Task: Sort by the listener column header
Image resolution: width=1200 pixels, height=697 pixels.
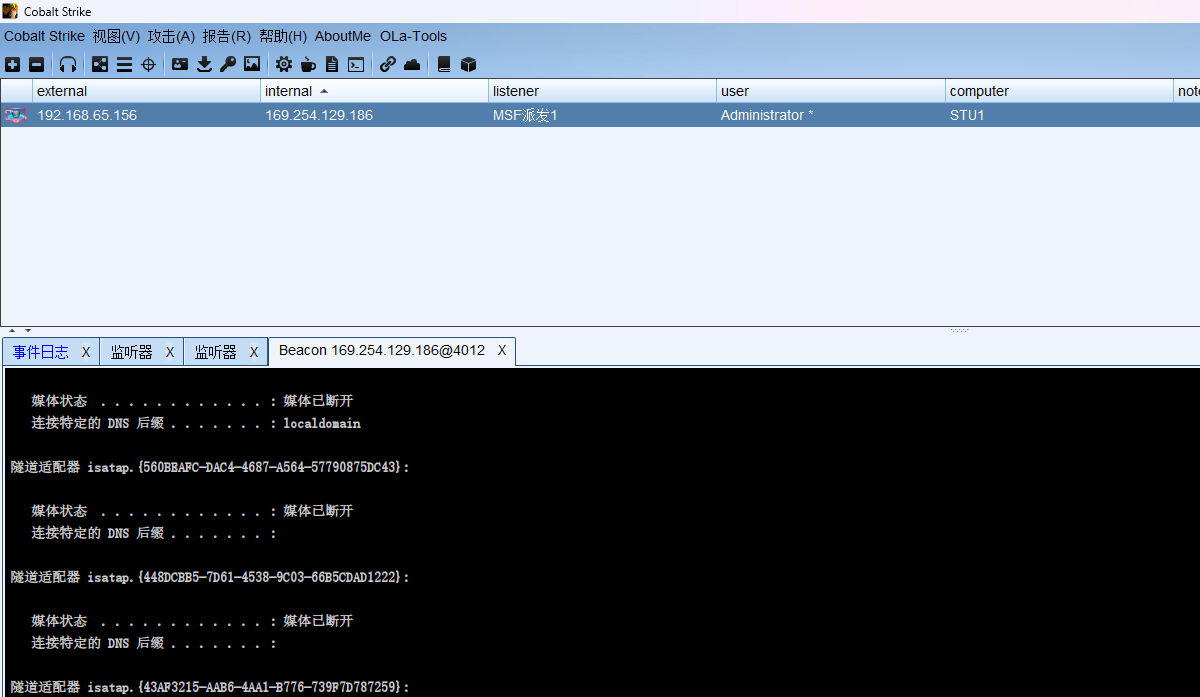Action: pos(516,91)
